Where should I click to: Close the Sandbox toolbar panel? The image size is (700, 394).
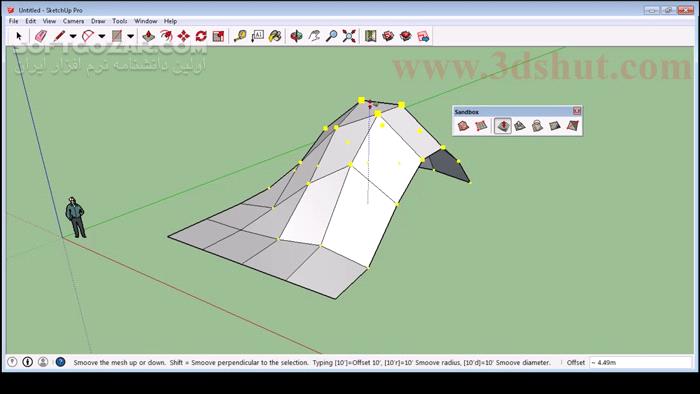[577, 111]
